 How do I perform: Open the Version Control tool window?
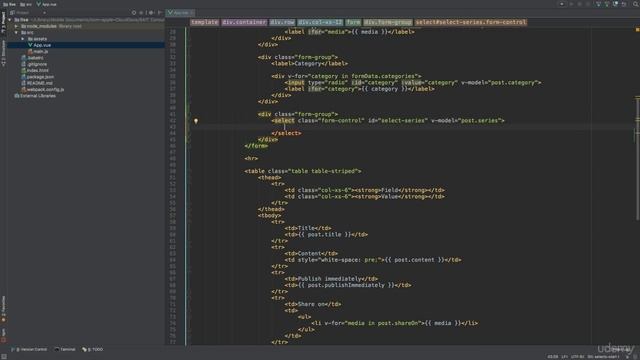[29, 349]
